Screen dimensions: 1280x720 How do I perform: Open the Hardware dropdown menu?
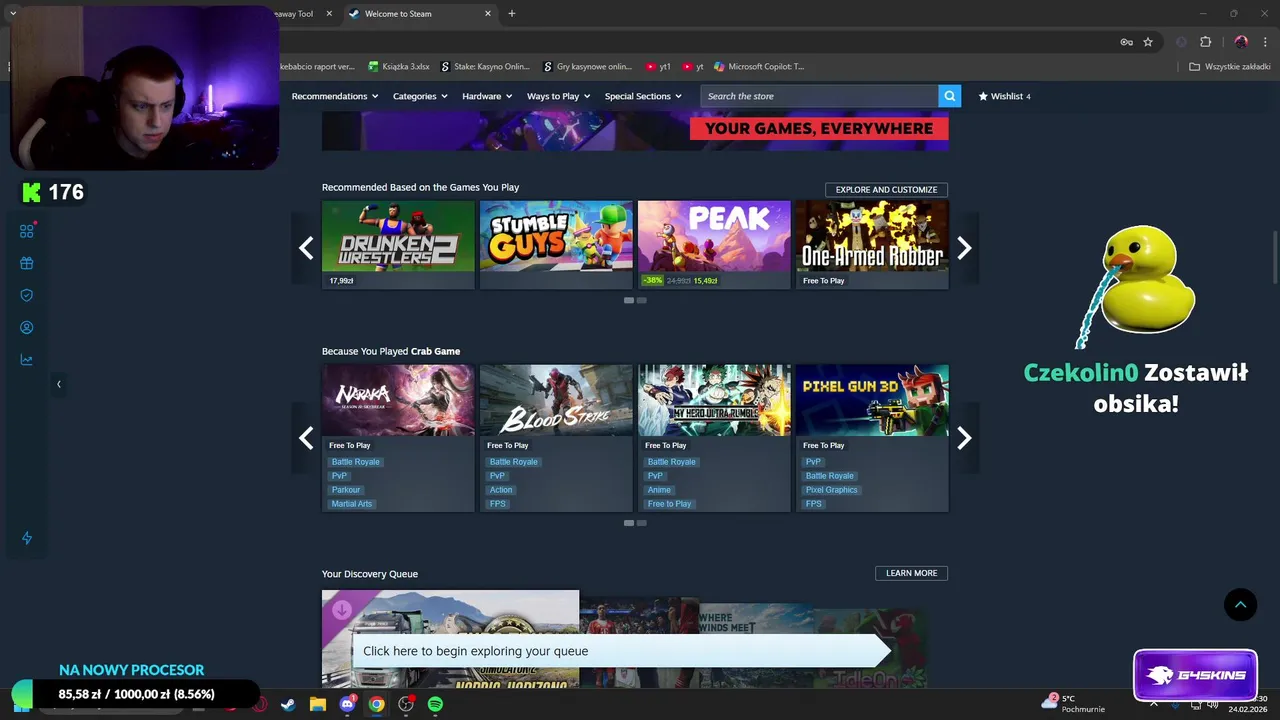tap(487, 96)
